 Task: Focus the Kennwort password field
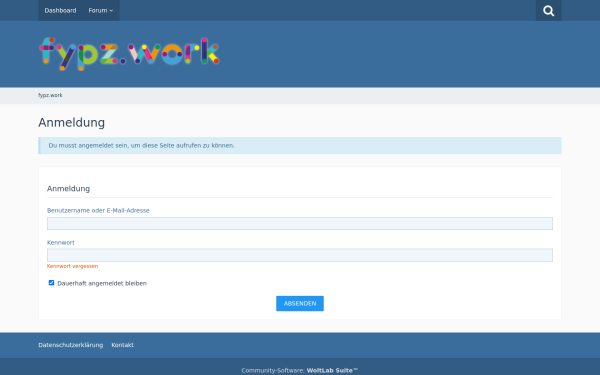[x=300, y=255]
